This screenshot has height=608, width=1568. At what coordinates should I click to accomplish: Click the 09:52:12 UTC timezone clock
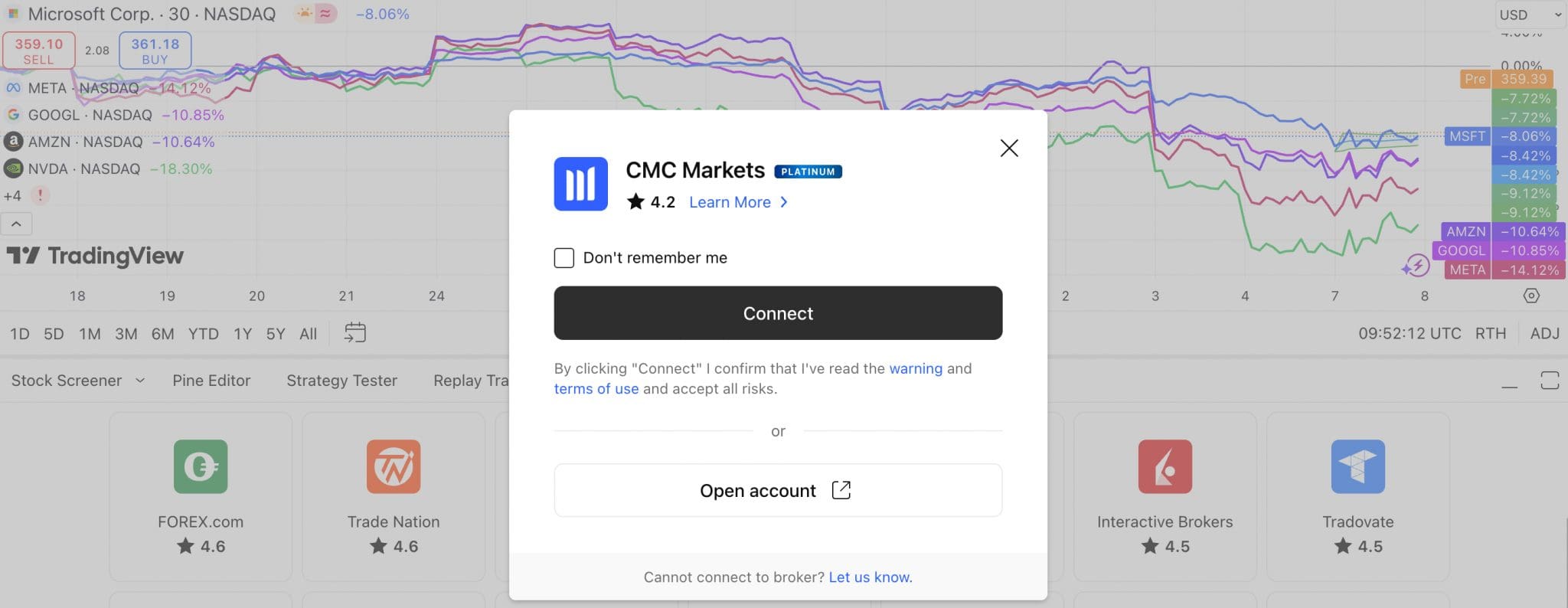click(x=1410, y=334)
